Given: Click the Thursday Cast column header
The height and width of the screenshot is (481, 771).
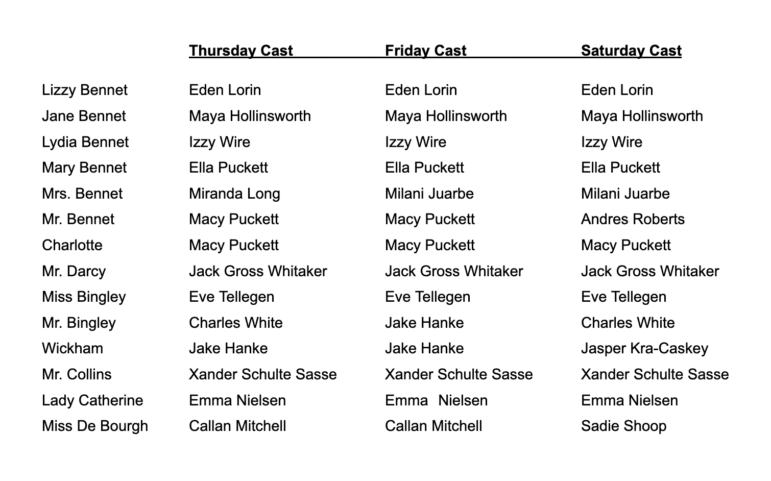Looking at the screenshot, I should pyautogui.click(x=240, y=51).
